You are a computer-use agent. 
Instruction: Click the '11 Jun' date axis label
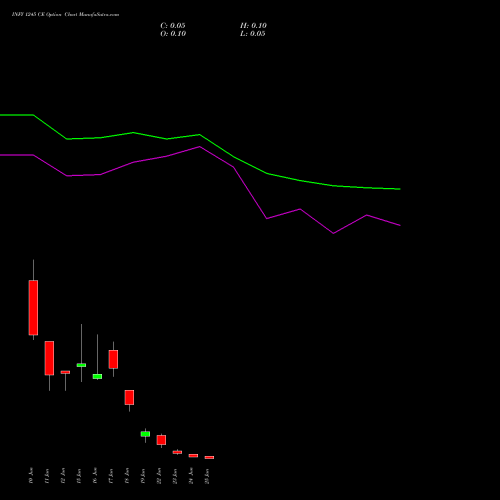pos(47,476)
